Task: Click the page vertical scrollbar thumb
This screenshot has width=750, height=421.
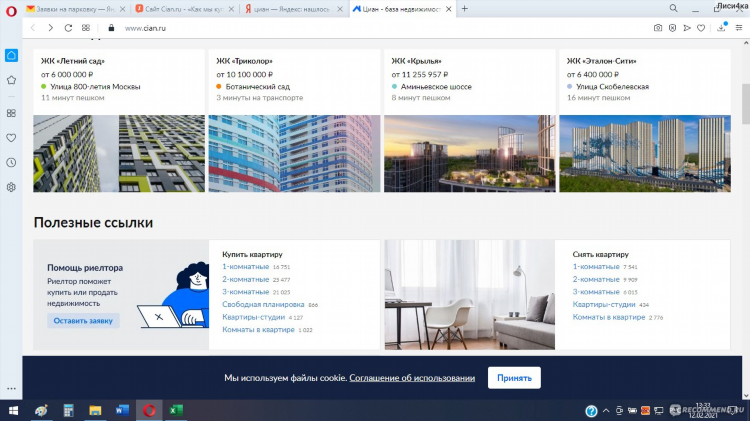Action: coord(746,103)
